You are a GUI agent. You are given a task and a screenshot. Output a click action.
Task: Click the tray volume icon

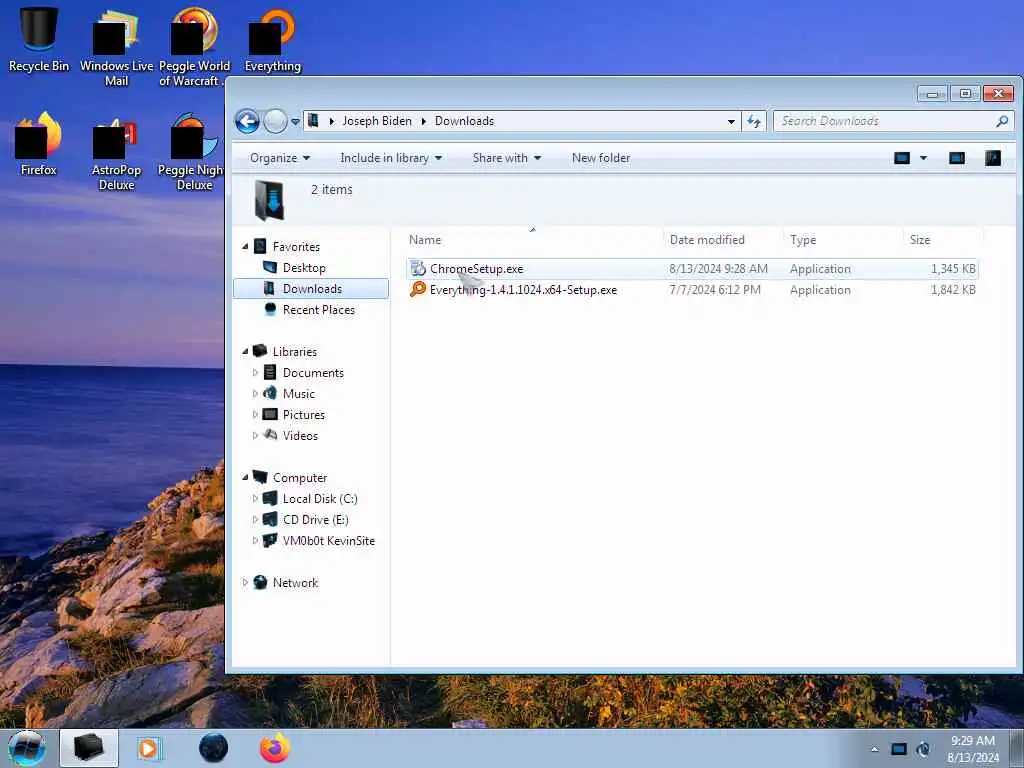click(x=923, y=749)
